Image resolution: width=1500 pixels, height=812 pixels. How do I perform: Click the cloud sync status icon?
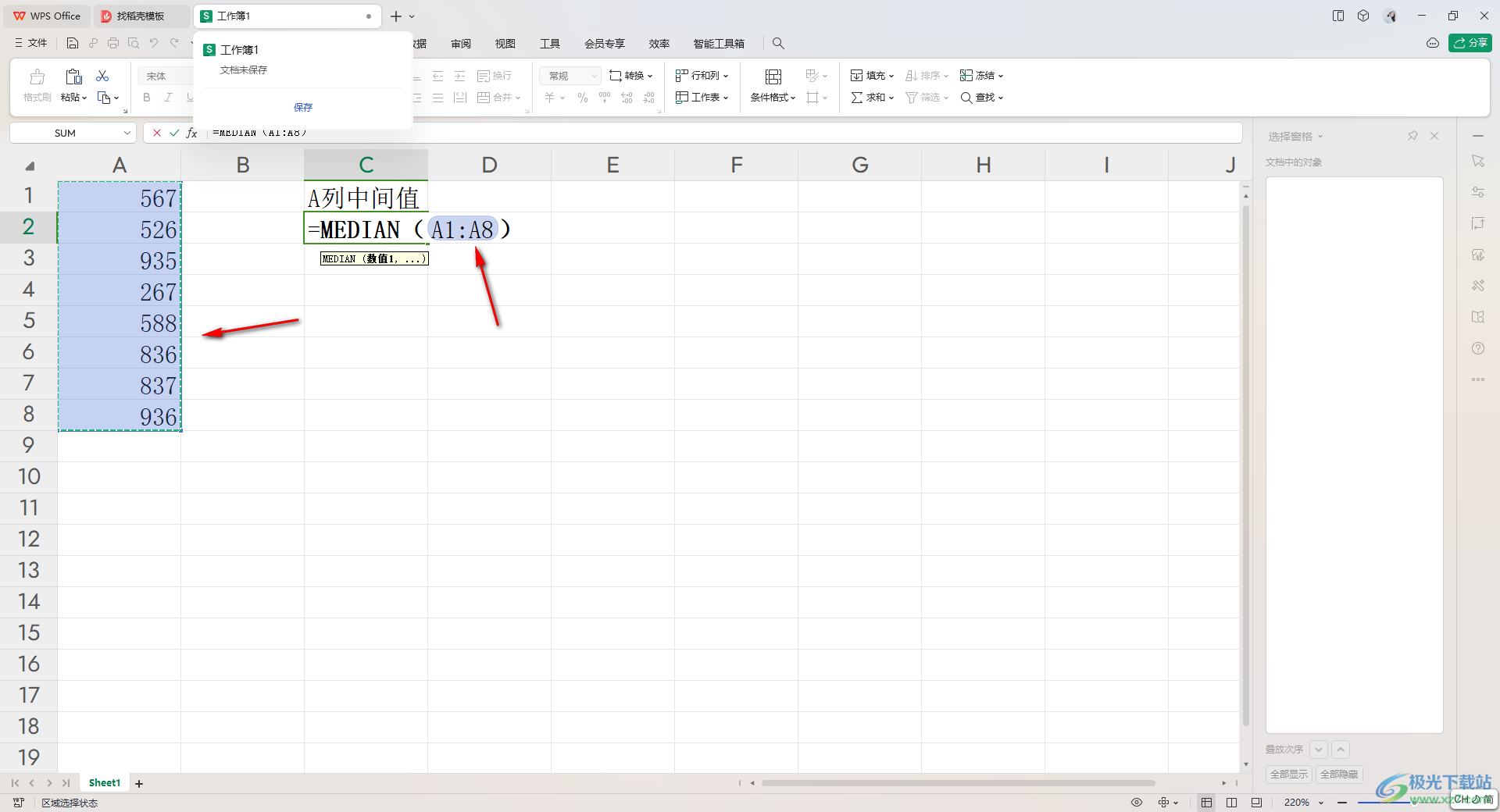coord(1433,43)
